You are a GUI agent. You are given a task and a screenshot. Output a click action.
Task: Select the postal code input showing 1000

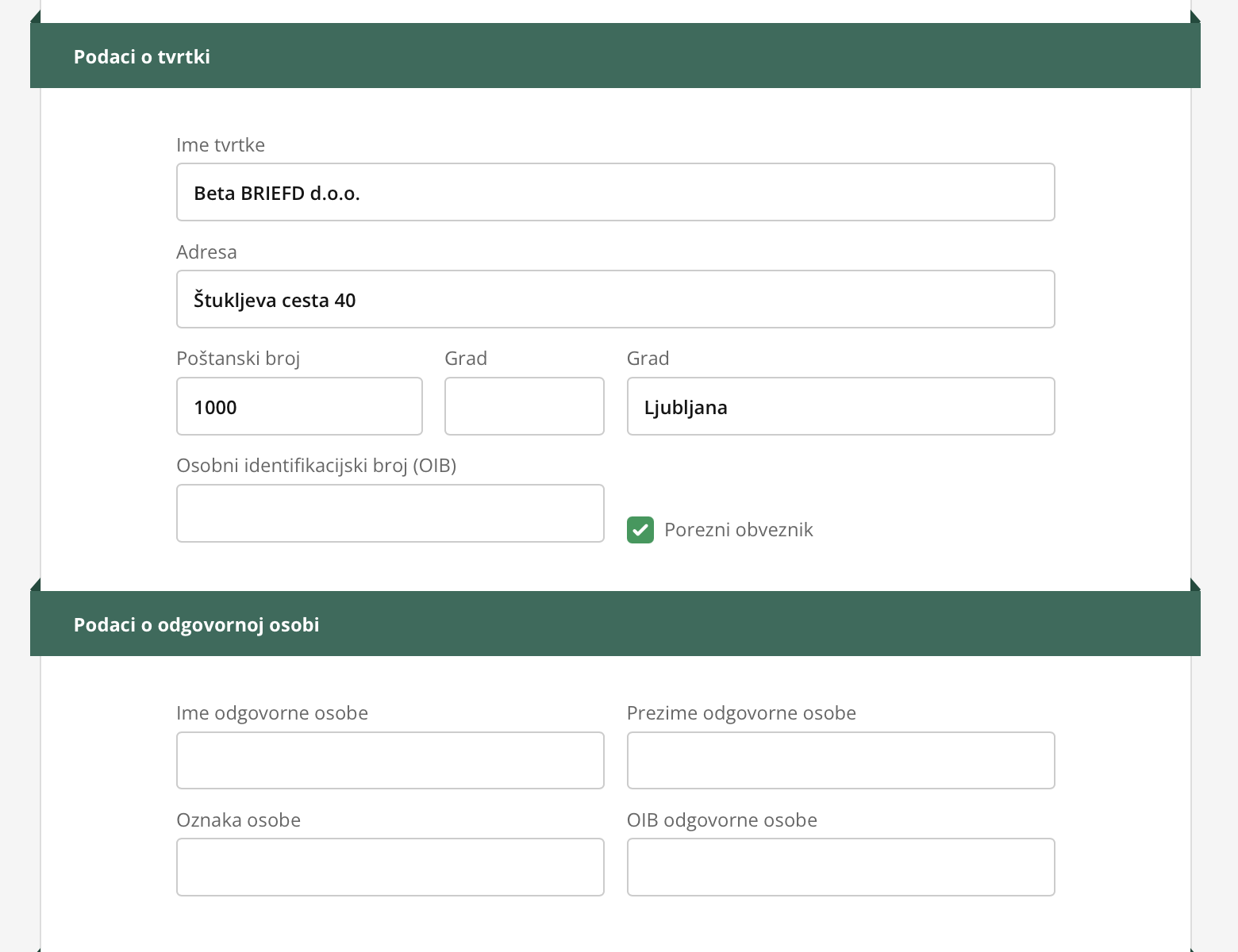299,407
